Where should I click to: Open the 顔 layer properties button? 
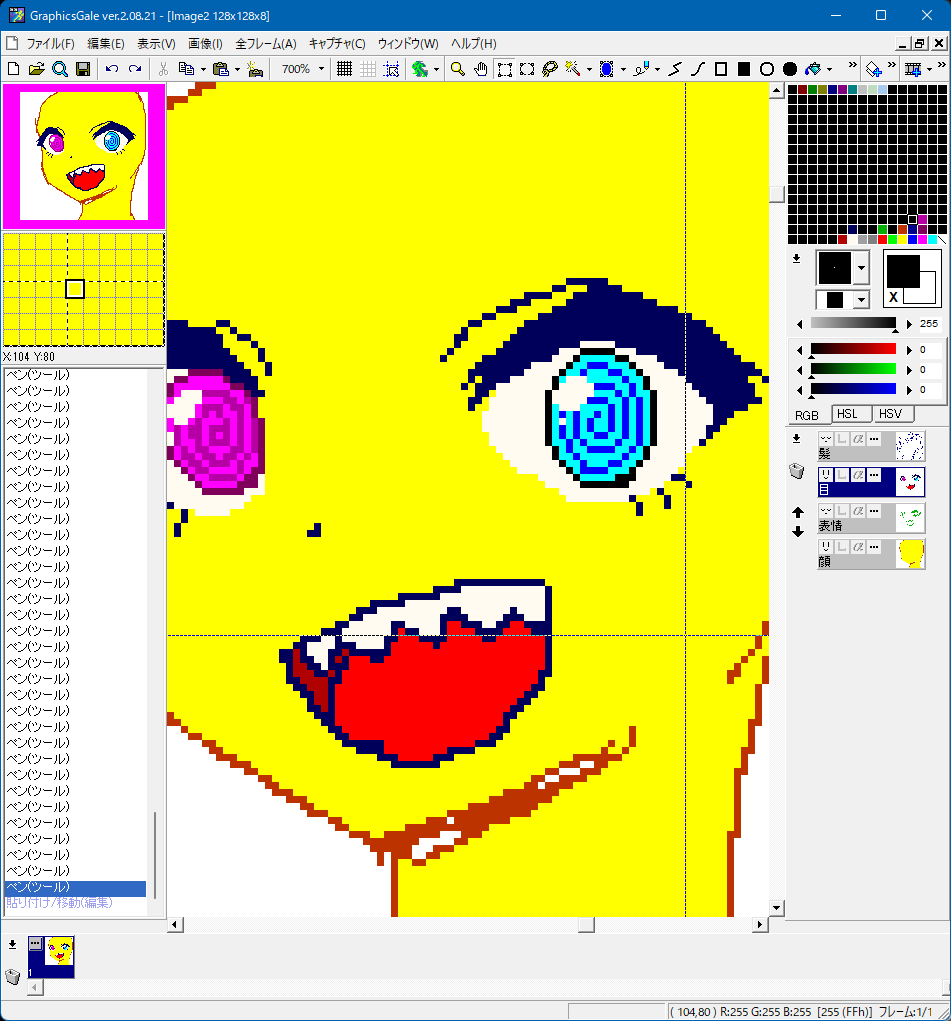click(x=875, y=547)
